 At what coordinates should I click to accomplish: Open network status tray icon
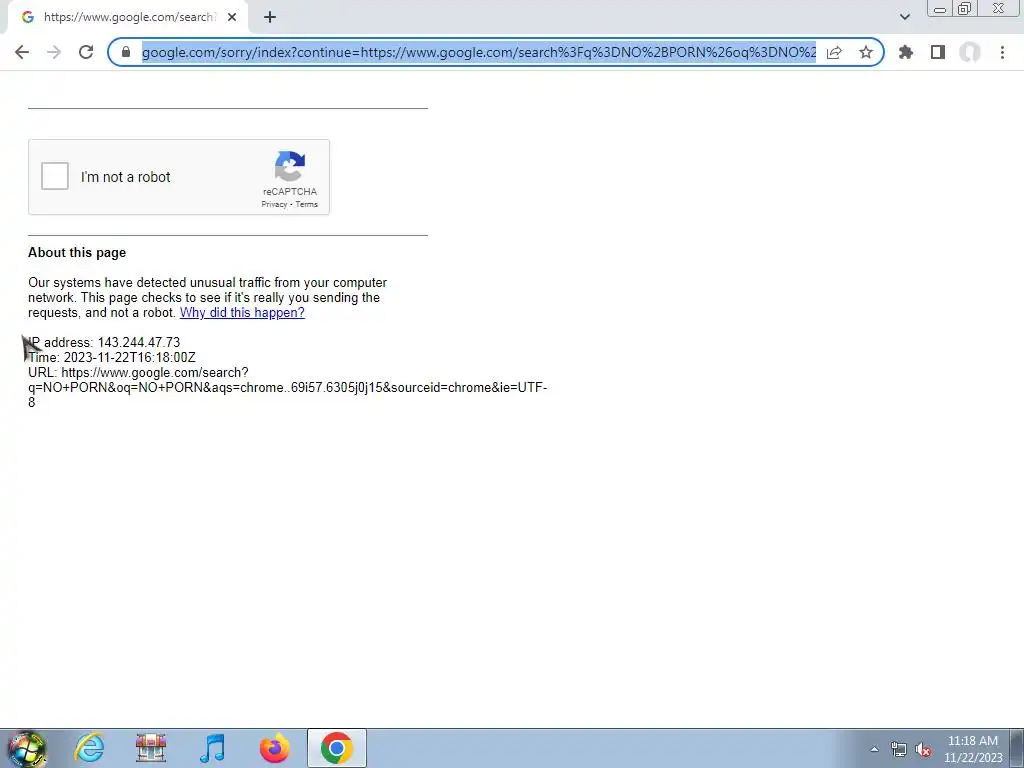click(899, 749)
